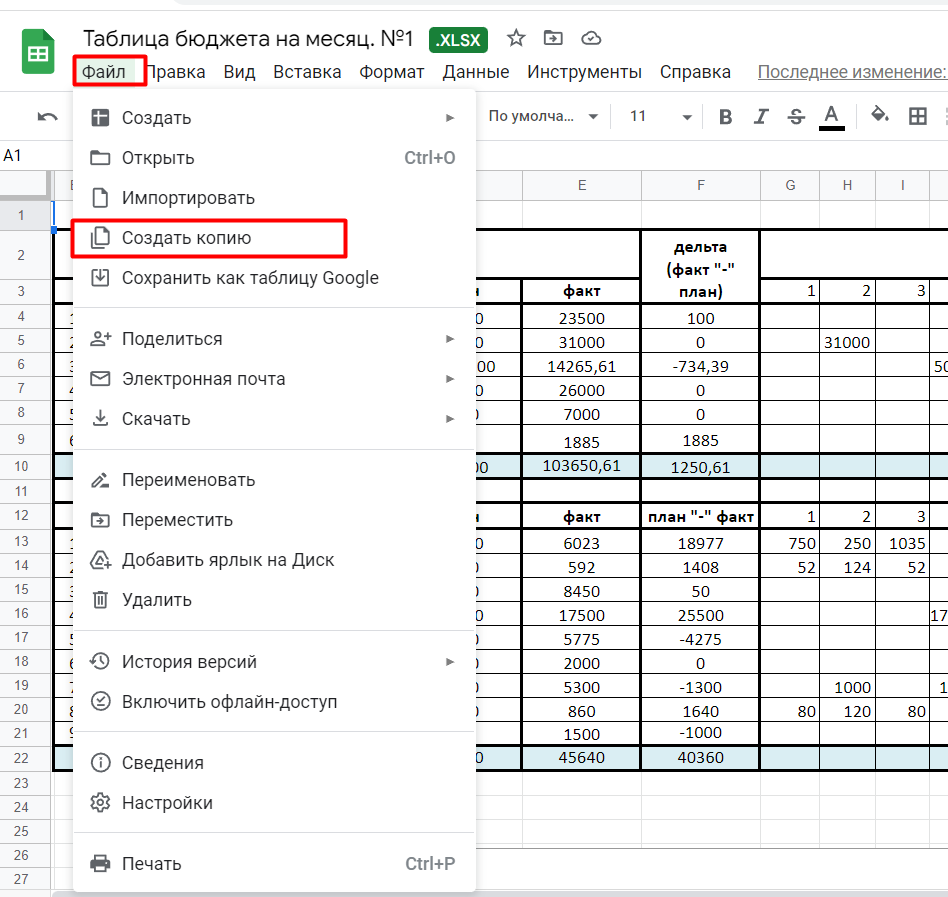Screen dimensions: 948x897
Task: Click the Последнее изменение link
Action: coord(851,72)
